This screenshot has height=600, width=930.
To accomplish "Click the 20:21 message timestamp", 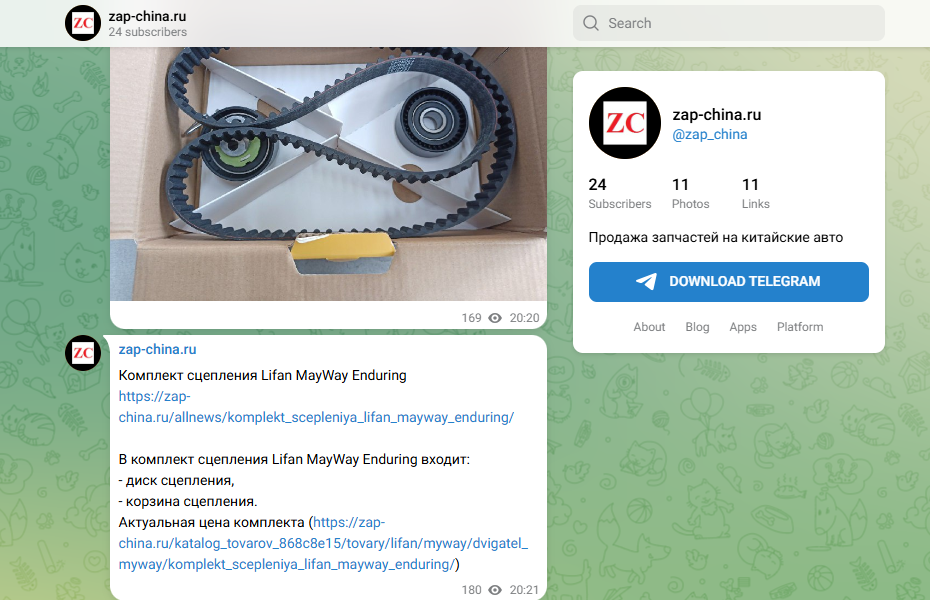I will point(524,590).
